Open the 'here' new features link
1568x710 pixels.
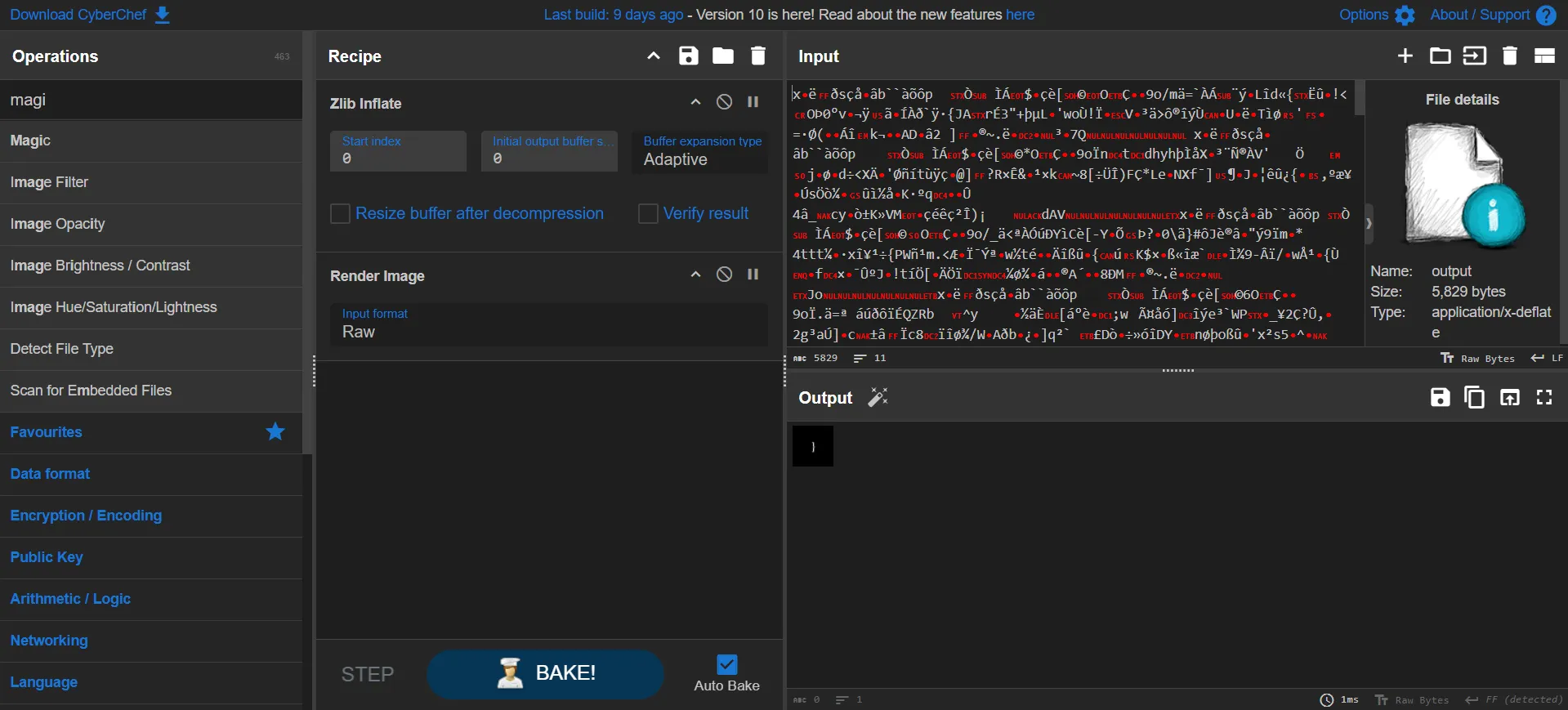click(1020, 15)
